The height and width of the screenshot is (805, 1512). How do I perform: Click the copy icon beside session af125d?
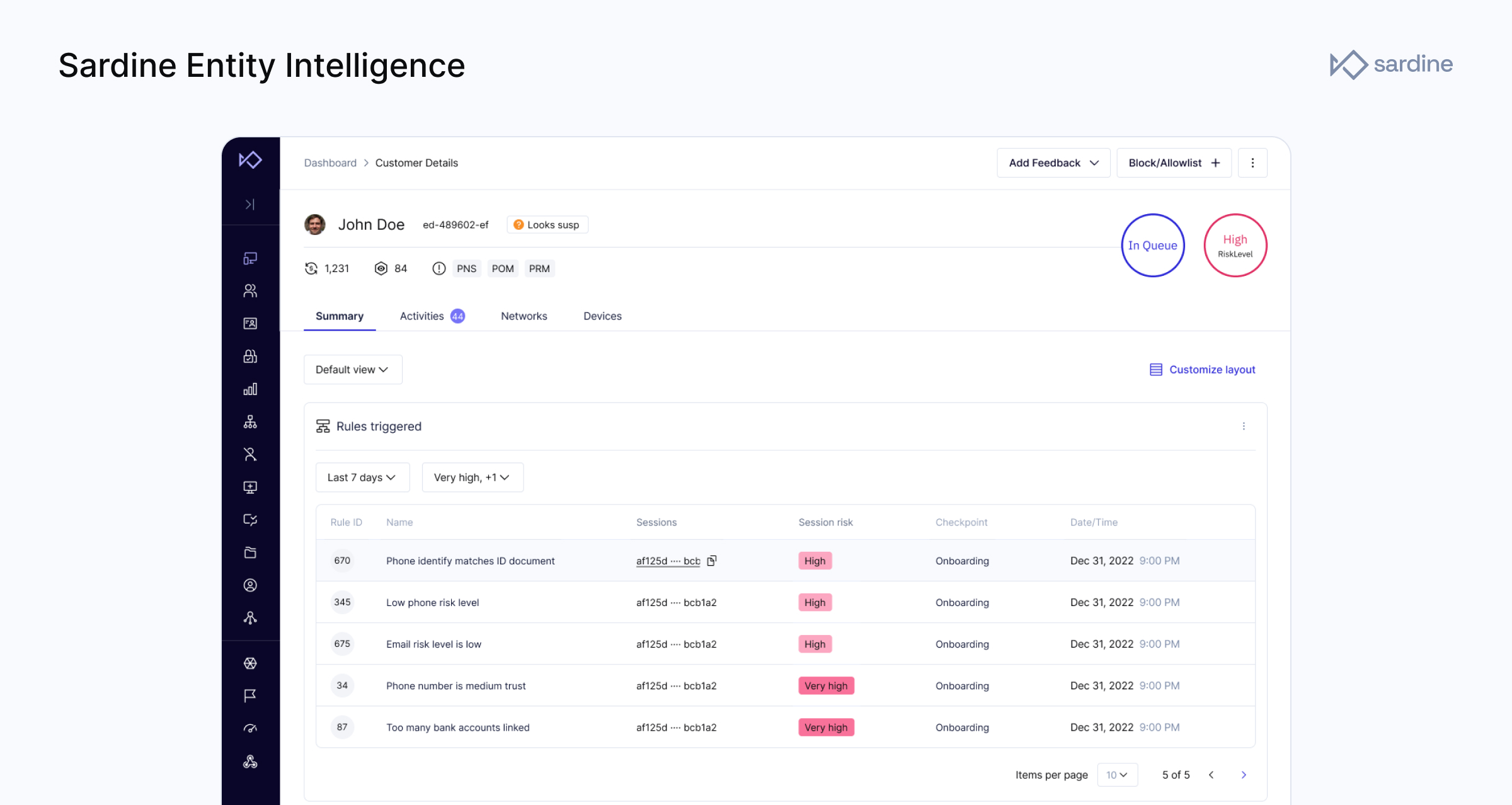click(x=712, y=561)
